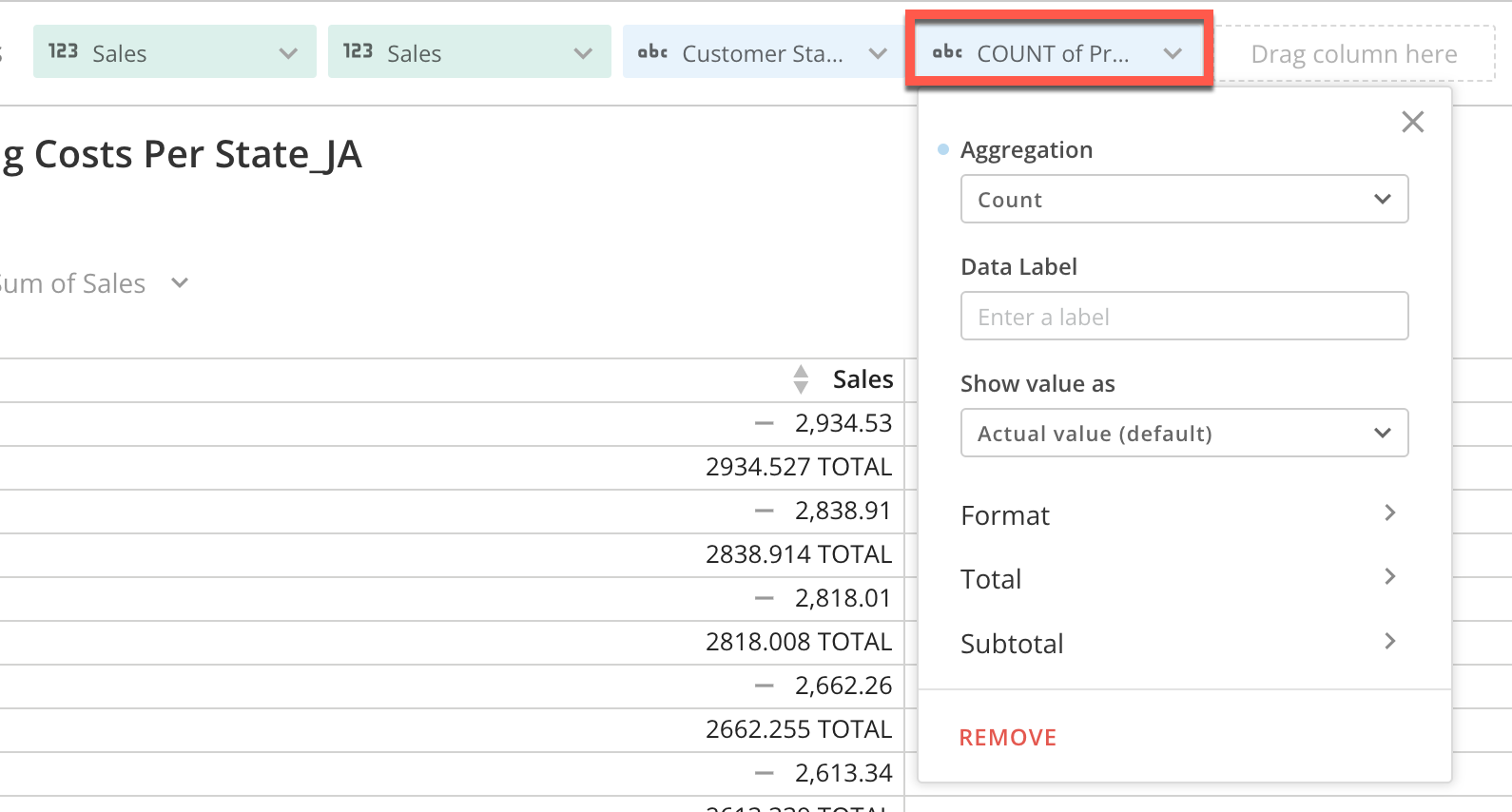Open the Subtotal submenu

pyautogui.click(x=1179, y=643)
